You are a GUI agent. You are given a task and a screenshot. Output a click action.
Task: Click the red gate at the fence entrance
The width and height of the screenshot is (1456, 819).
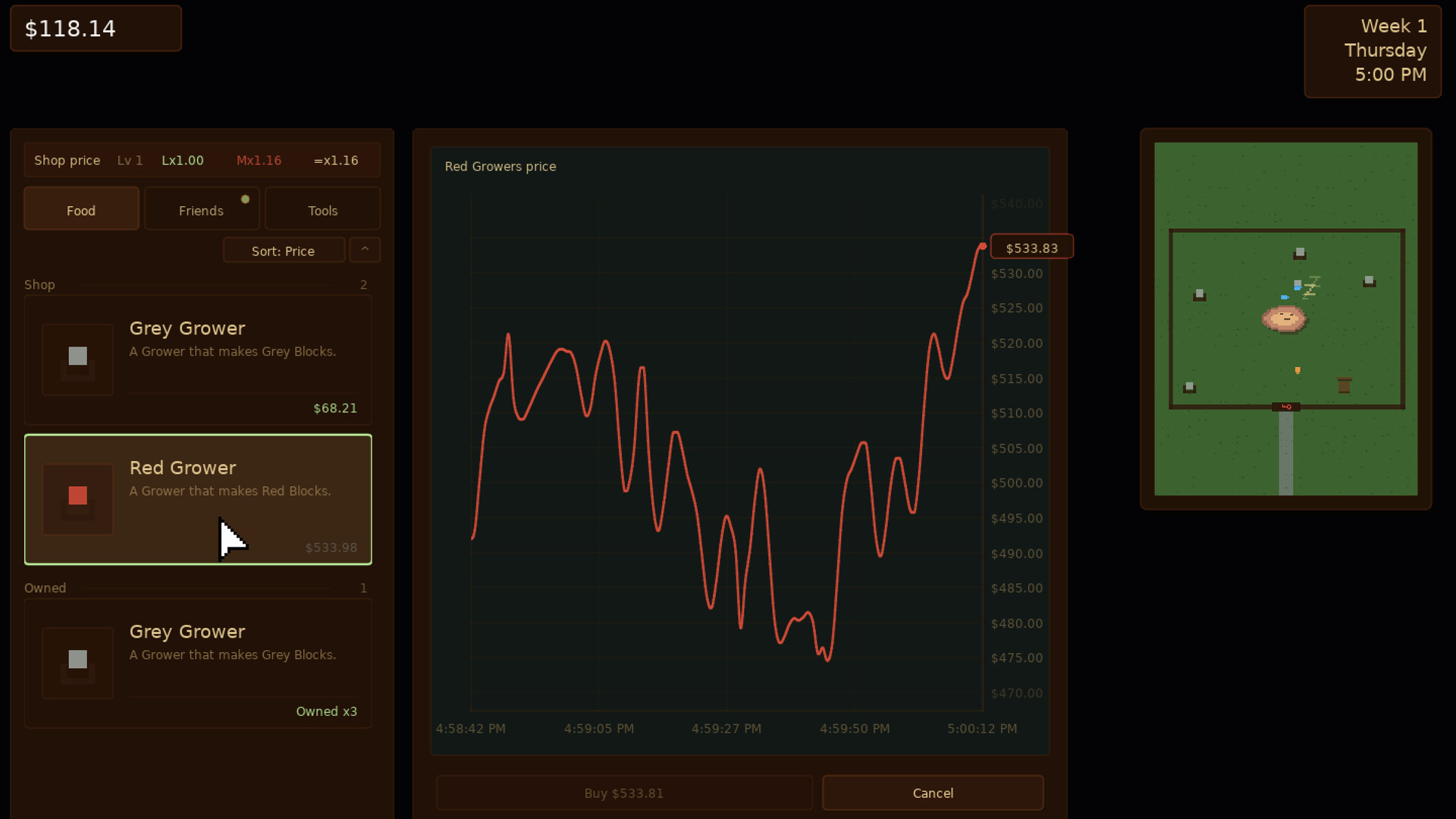(1285, 407)
